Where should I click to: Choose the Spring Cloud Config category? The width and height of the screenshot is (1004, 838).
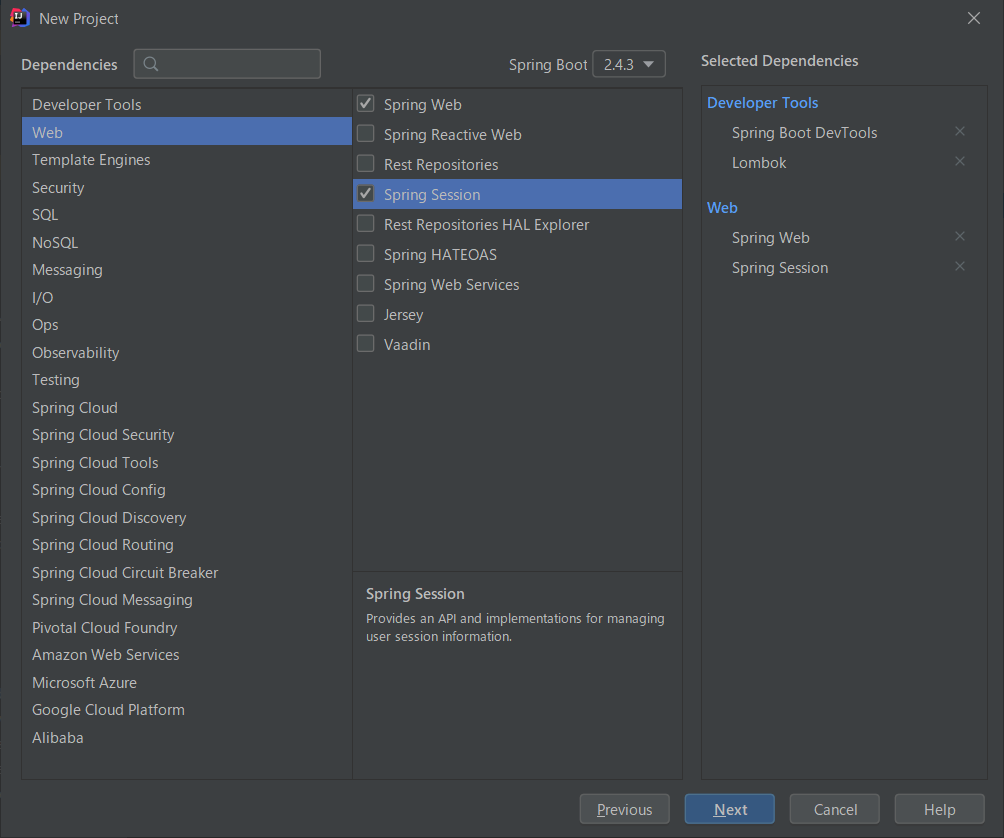click(99, 490)
